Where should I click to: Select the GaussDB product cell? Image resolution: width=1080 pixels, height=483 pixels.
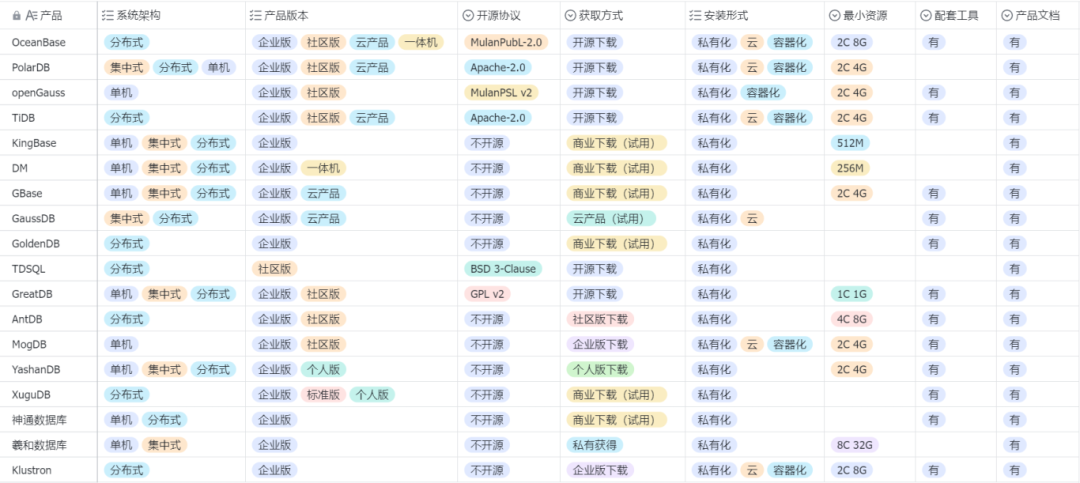point(49,218)
